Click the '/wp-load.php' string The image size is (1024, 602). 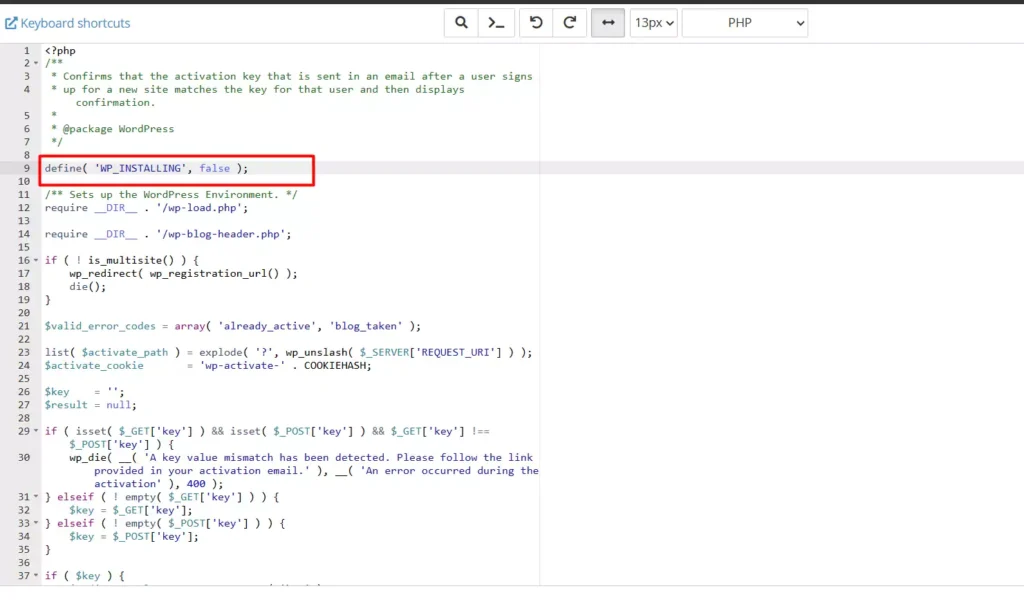pos(199,208)
